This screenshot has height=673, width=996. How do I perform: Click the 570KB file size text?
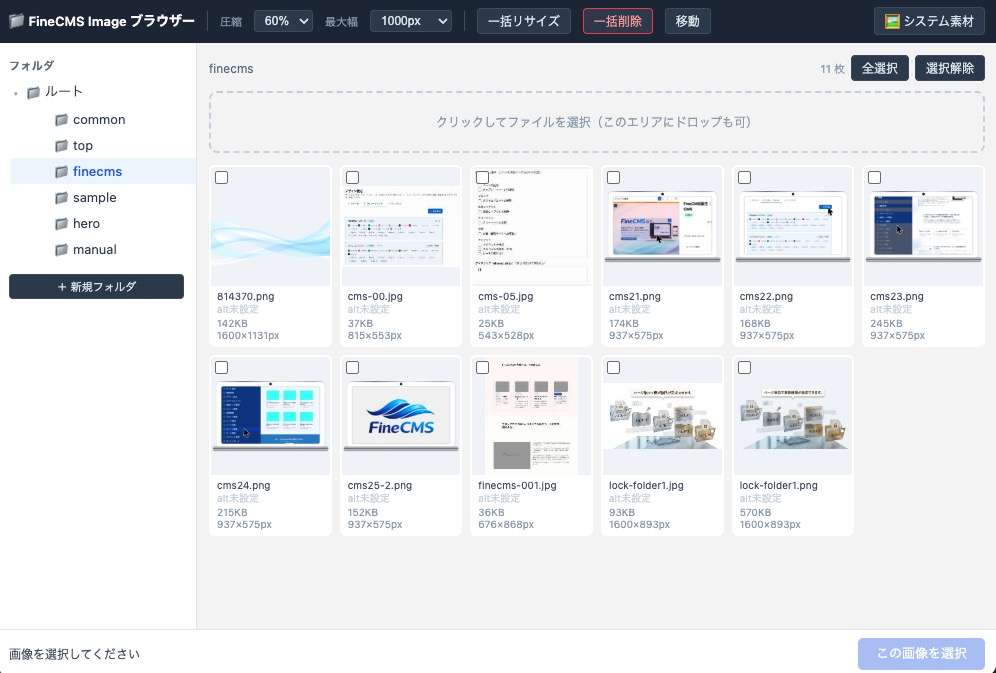point(755,512)
